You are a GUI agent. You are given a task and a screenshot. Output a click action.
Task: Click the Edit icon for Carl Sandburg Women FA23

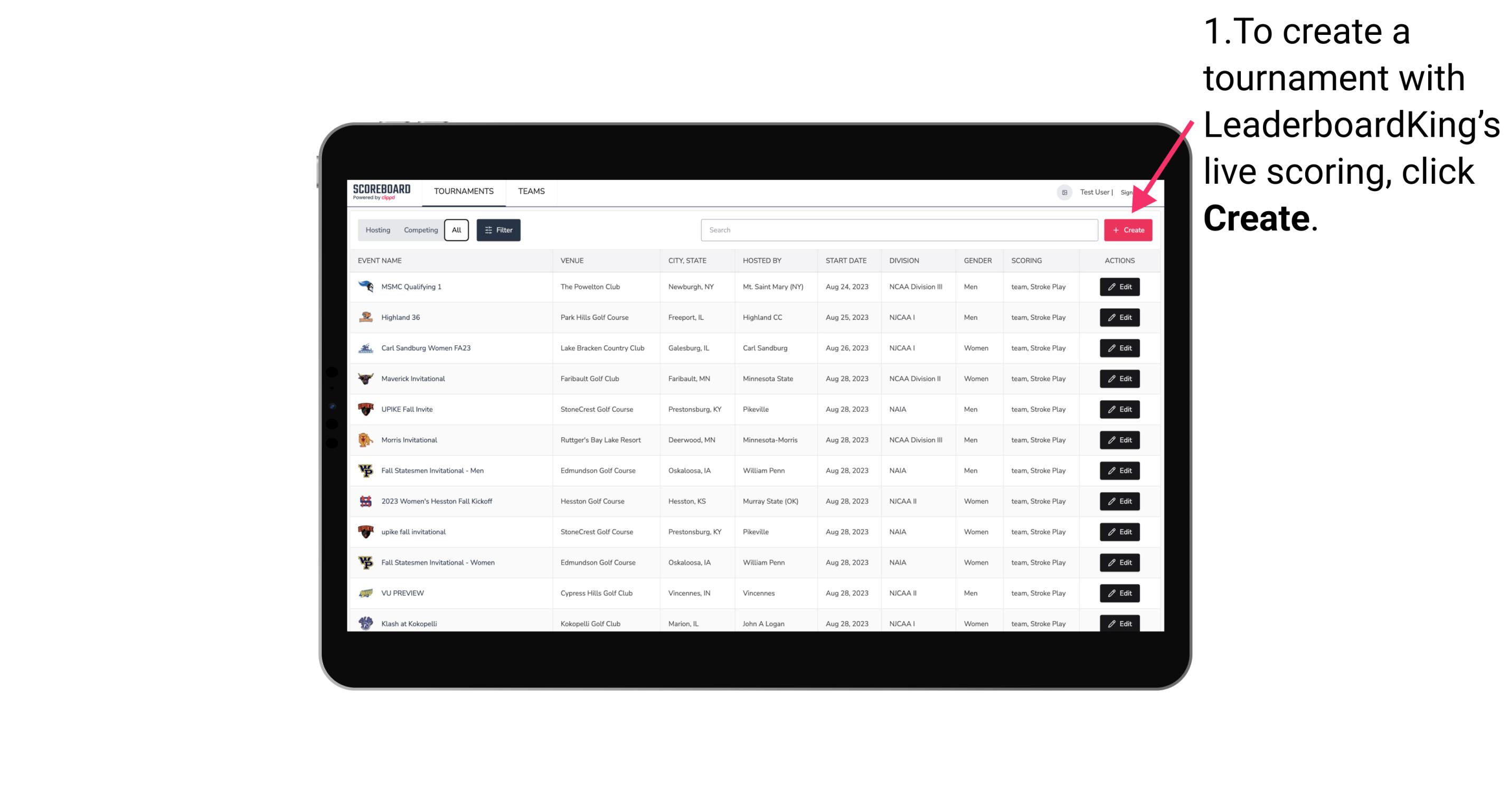pyautogui.click(x=1119, y=348)
